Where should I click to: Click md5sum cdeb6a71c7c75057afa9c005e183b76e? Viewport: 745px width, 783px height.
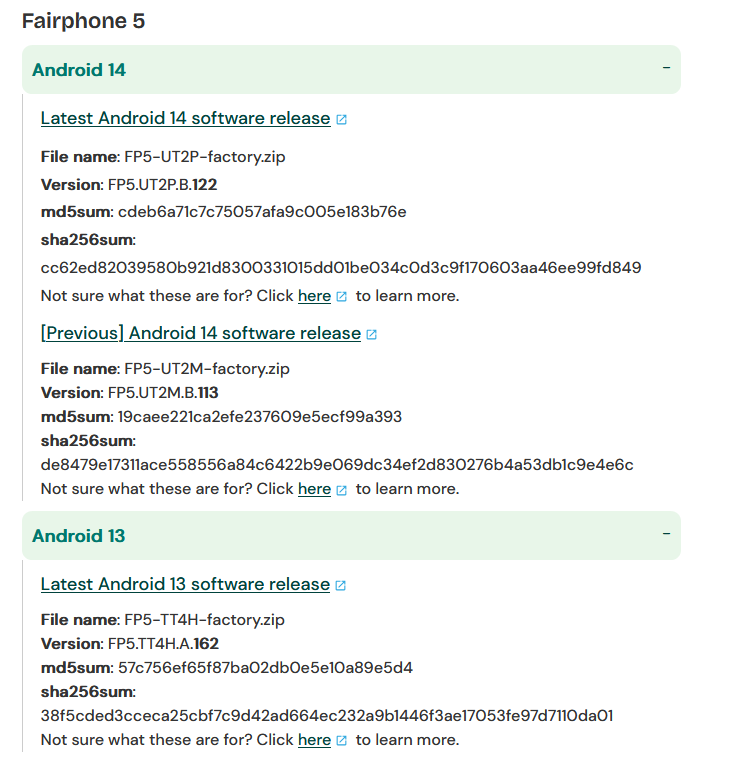coord(262,212)
